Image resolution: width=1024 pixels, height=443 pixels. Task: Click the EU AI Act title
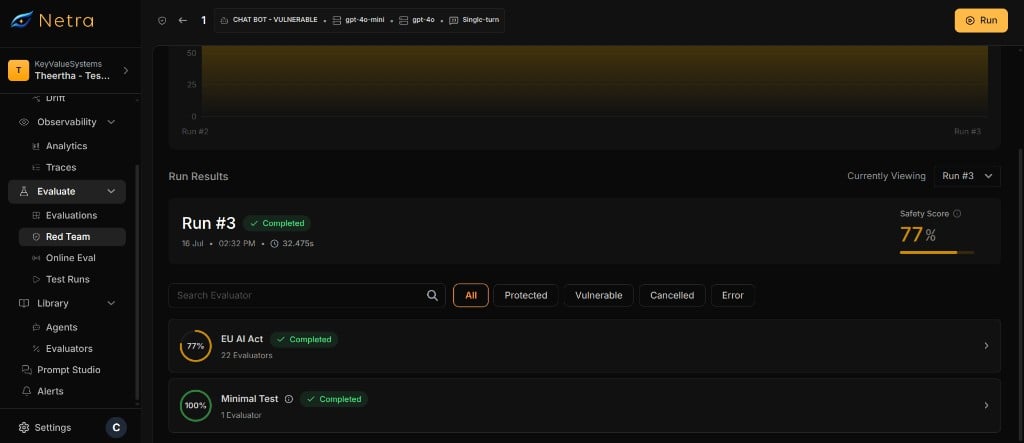click(242, 338)
